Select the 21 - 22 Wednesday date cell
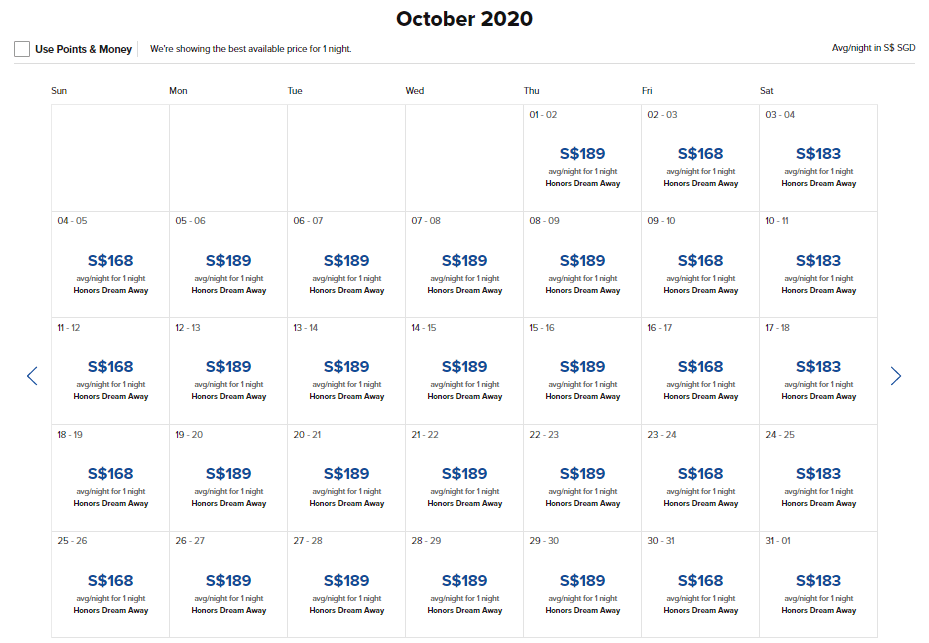 click(464, 478)
